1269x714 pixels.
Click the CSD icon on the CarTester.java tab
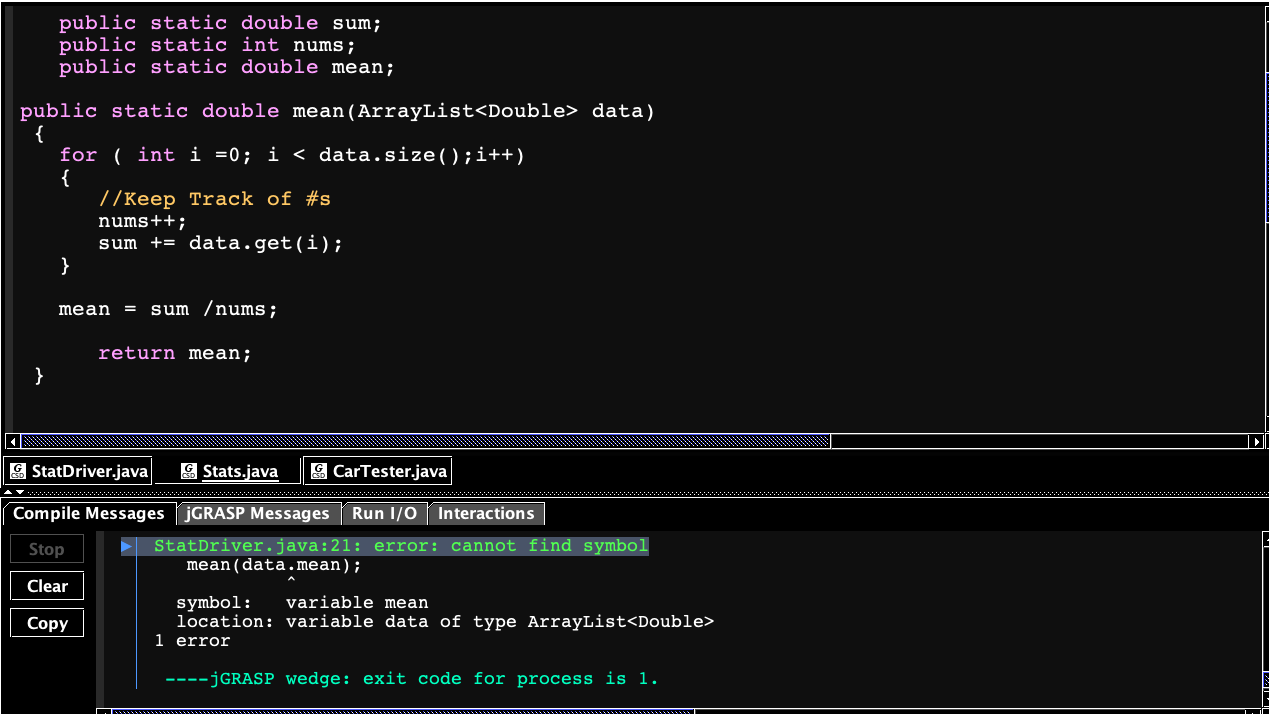pyautogui.click(x=319, y=471)
